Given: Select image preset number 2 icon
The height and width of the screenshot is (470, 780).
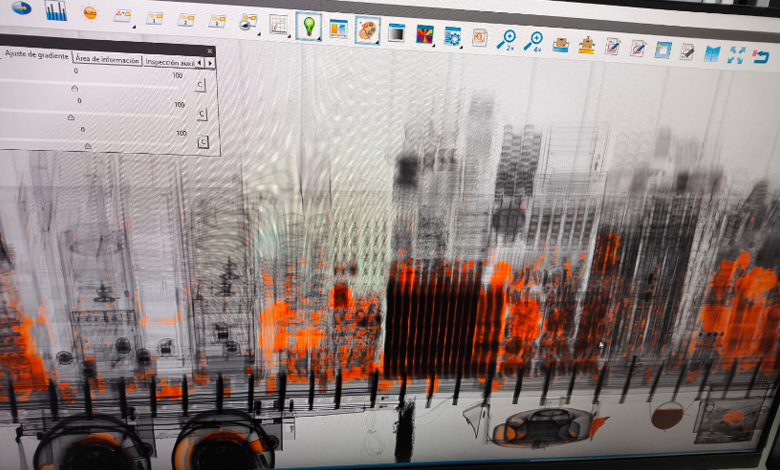Looking at the screenshot, I should (186, 20).
